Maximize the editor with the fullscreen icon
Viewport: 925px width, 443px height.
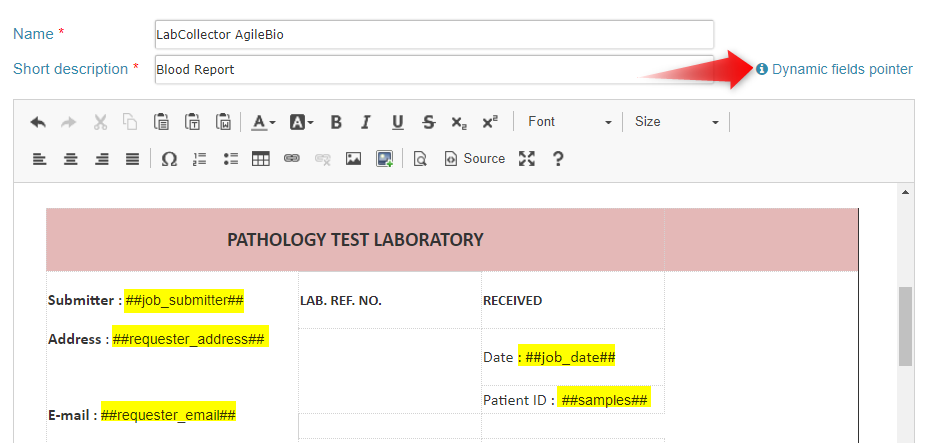pyautogui.click(x=526, y=159)
